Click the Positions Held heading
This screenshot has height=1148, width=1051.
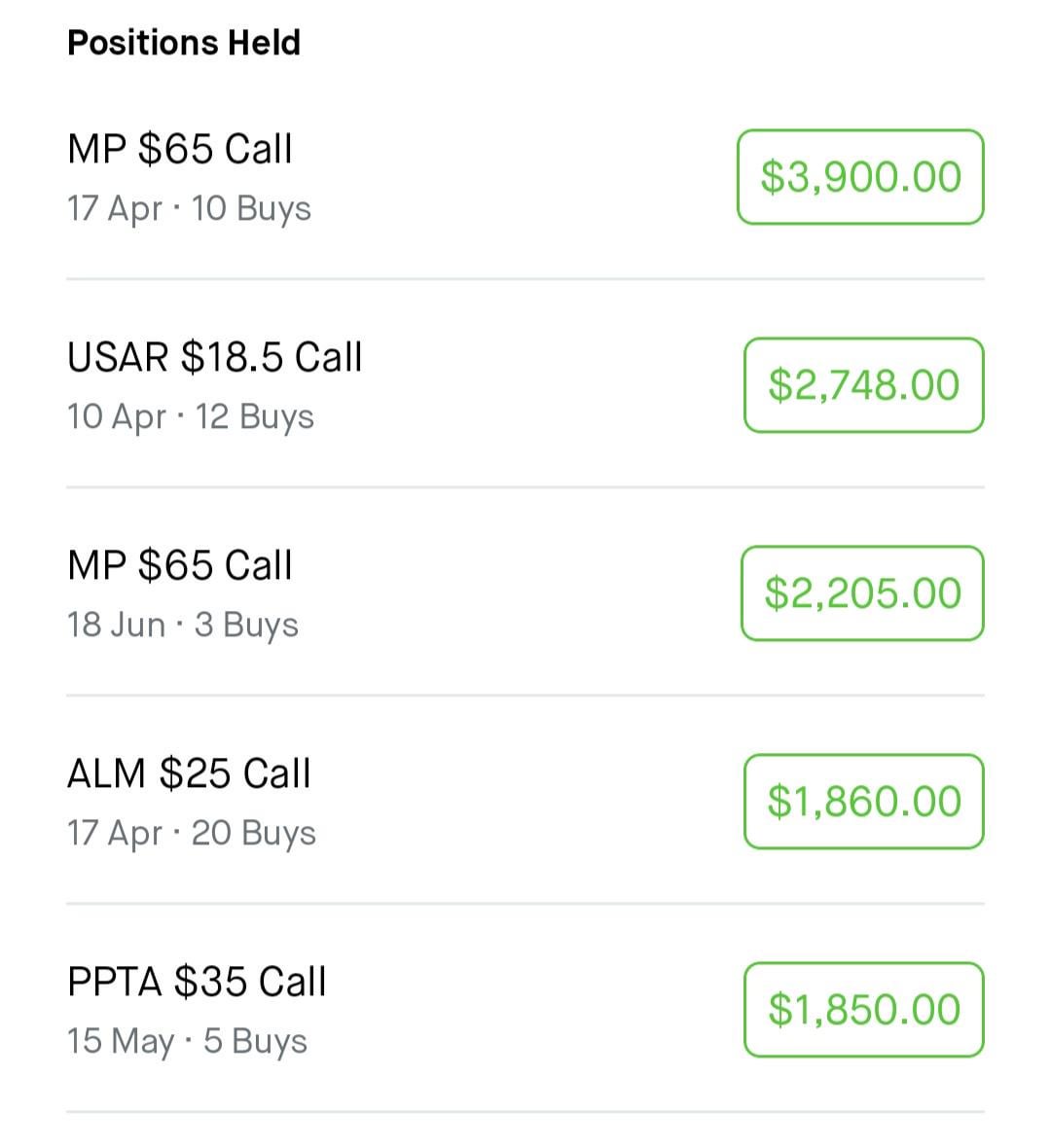184,43
